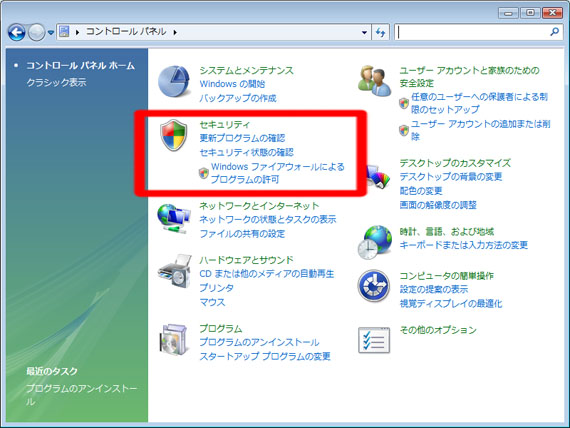Open the address bar history dropdown

[364, 32]
